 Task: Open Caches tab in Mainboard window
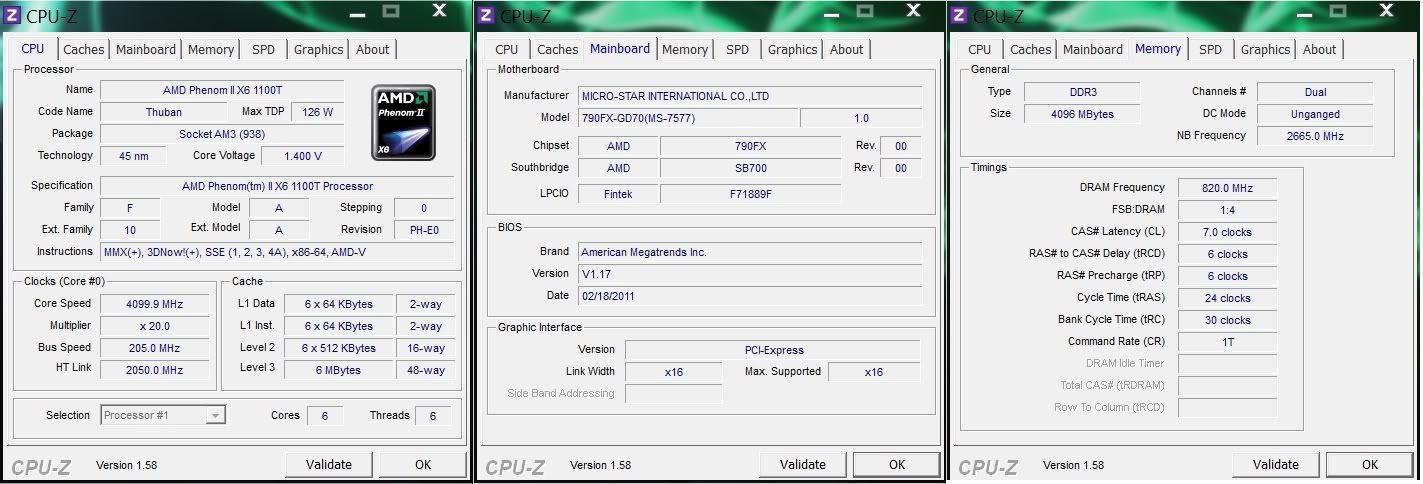pyautogui.click(x=558, y=49)
